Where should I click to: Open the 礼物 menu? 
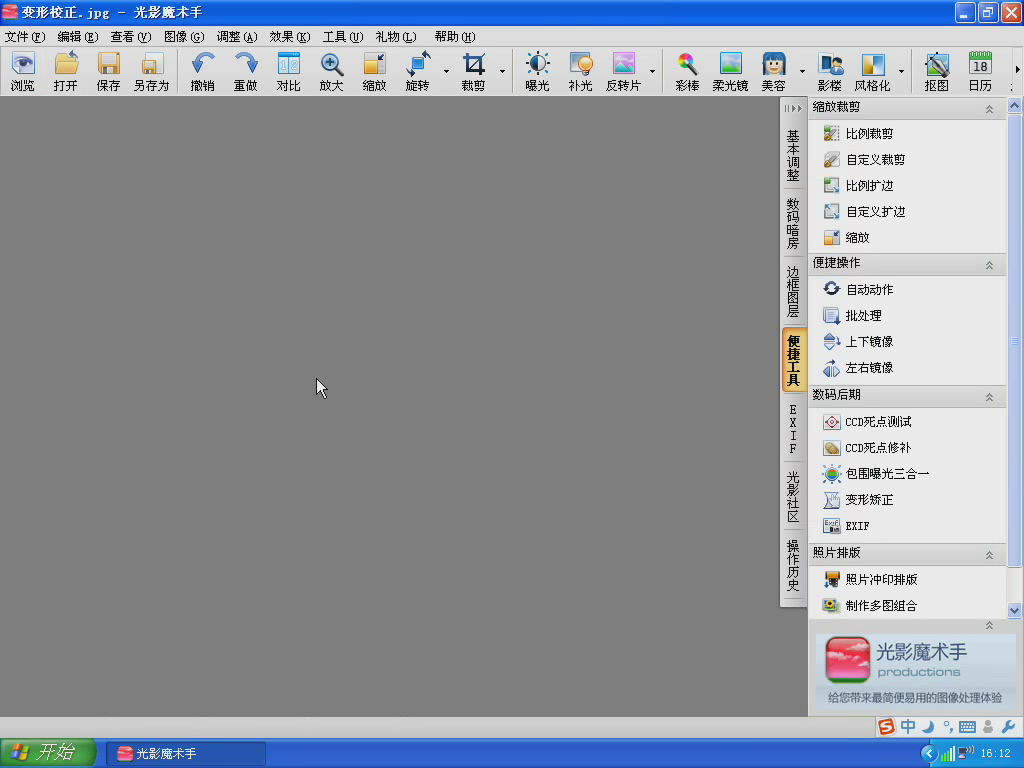click(395, 37)
